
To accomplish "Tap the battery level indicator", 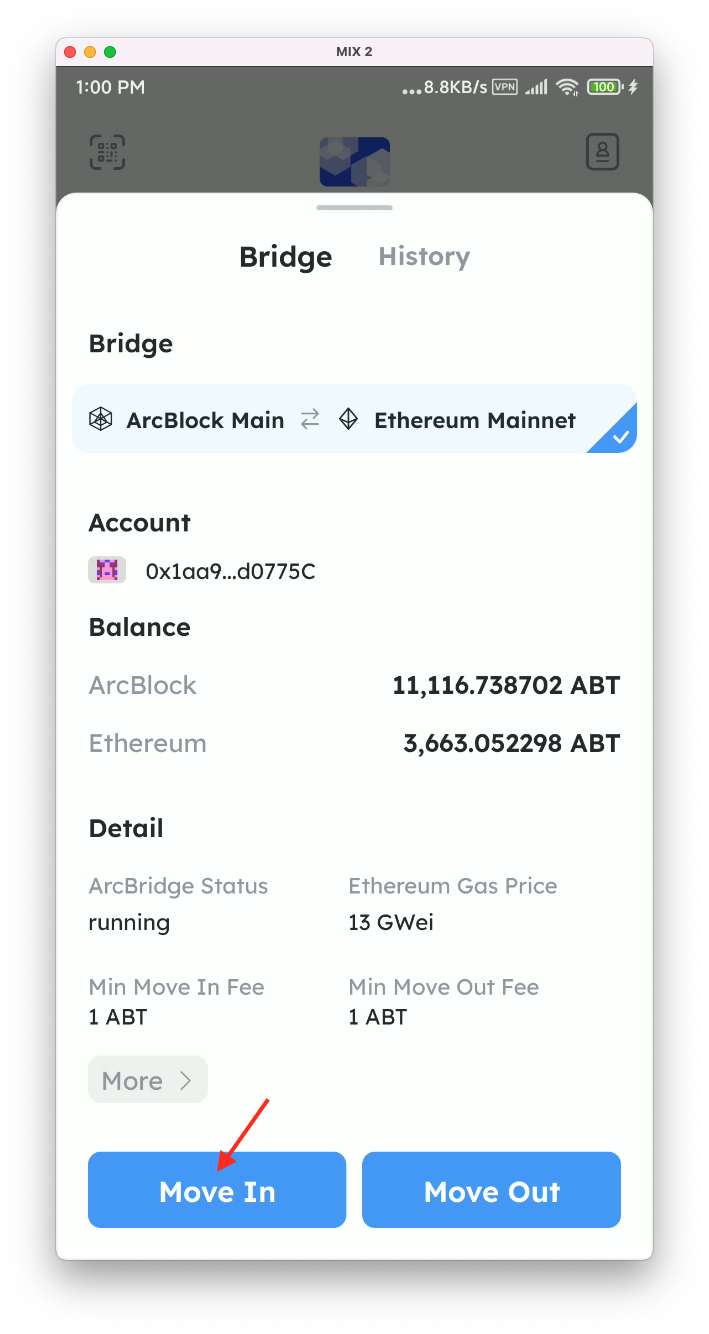I will click(x=602, y=87).
